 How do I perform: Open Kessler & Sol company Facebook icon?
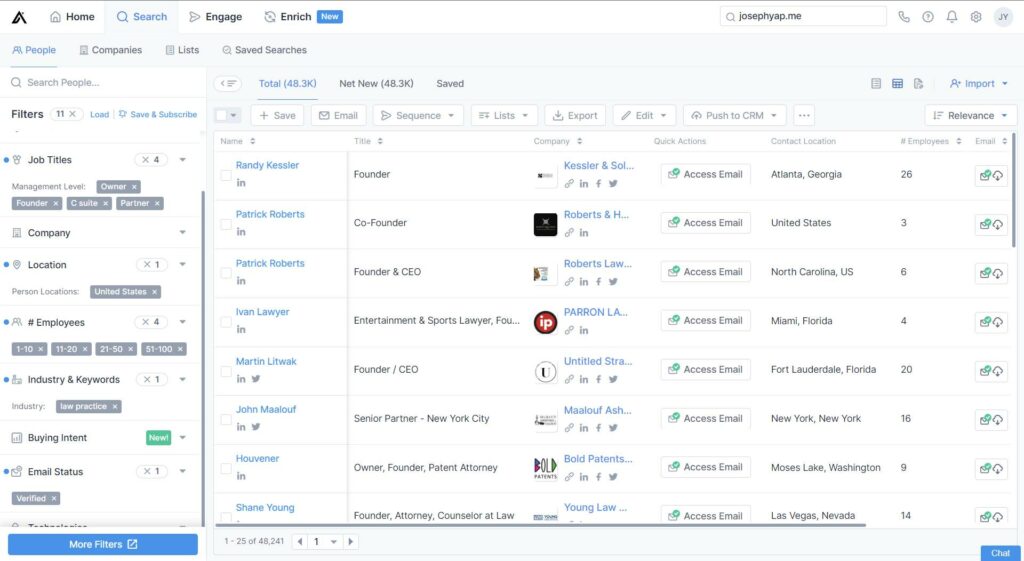pos(598,184)
